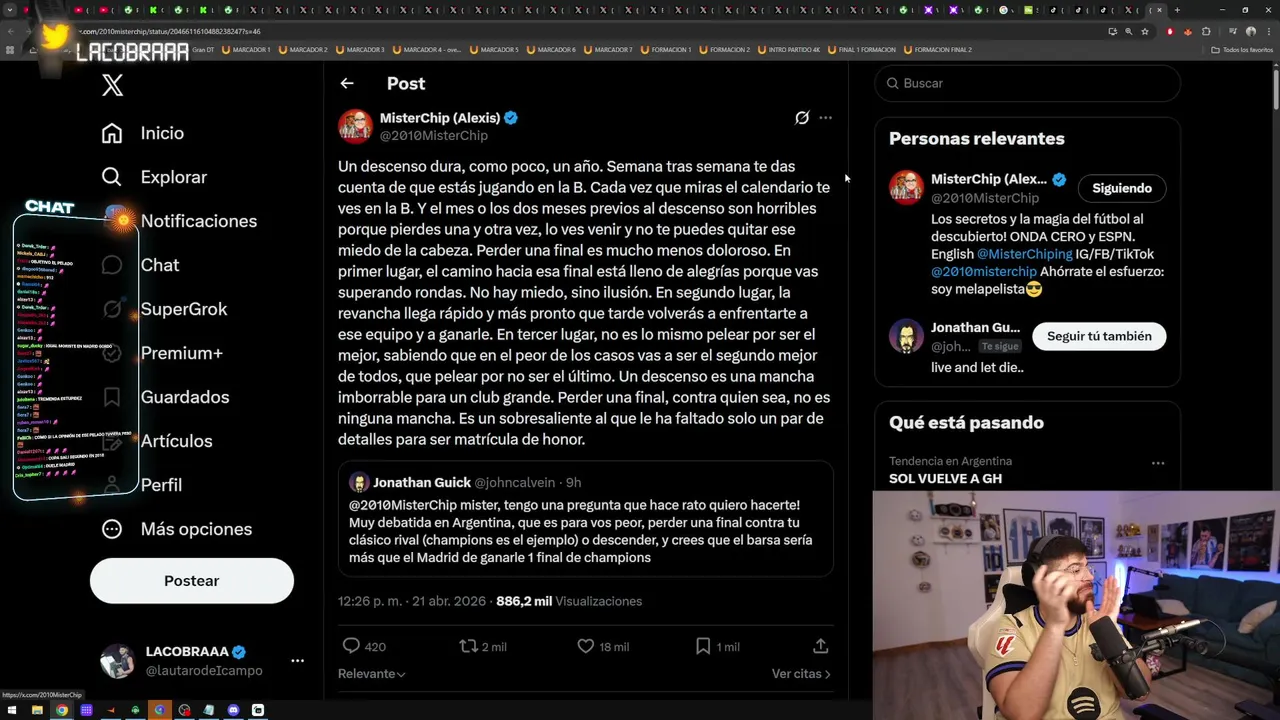Open more options for the Argentina trend
1280x720 pixels.
1158,463
